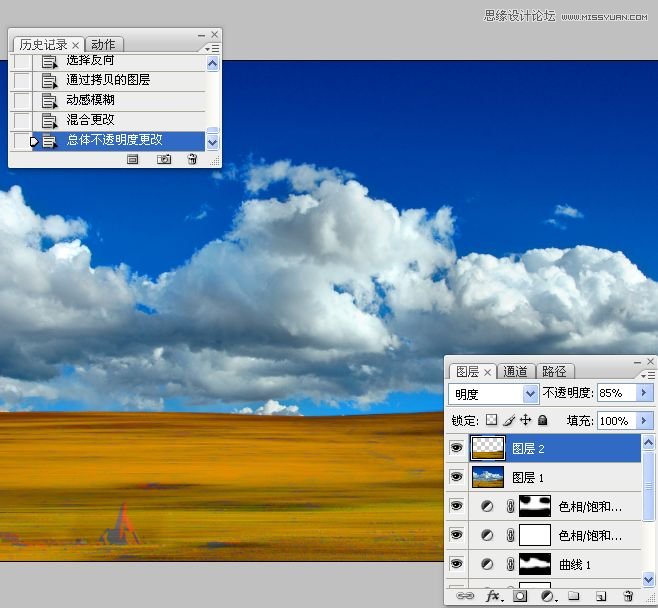Click mask link icon of second 色相/饱和 layer
The image size is (658, 608).
tap(510, 535)
